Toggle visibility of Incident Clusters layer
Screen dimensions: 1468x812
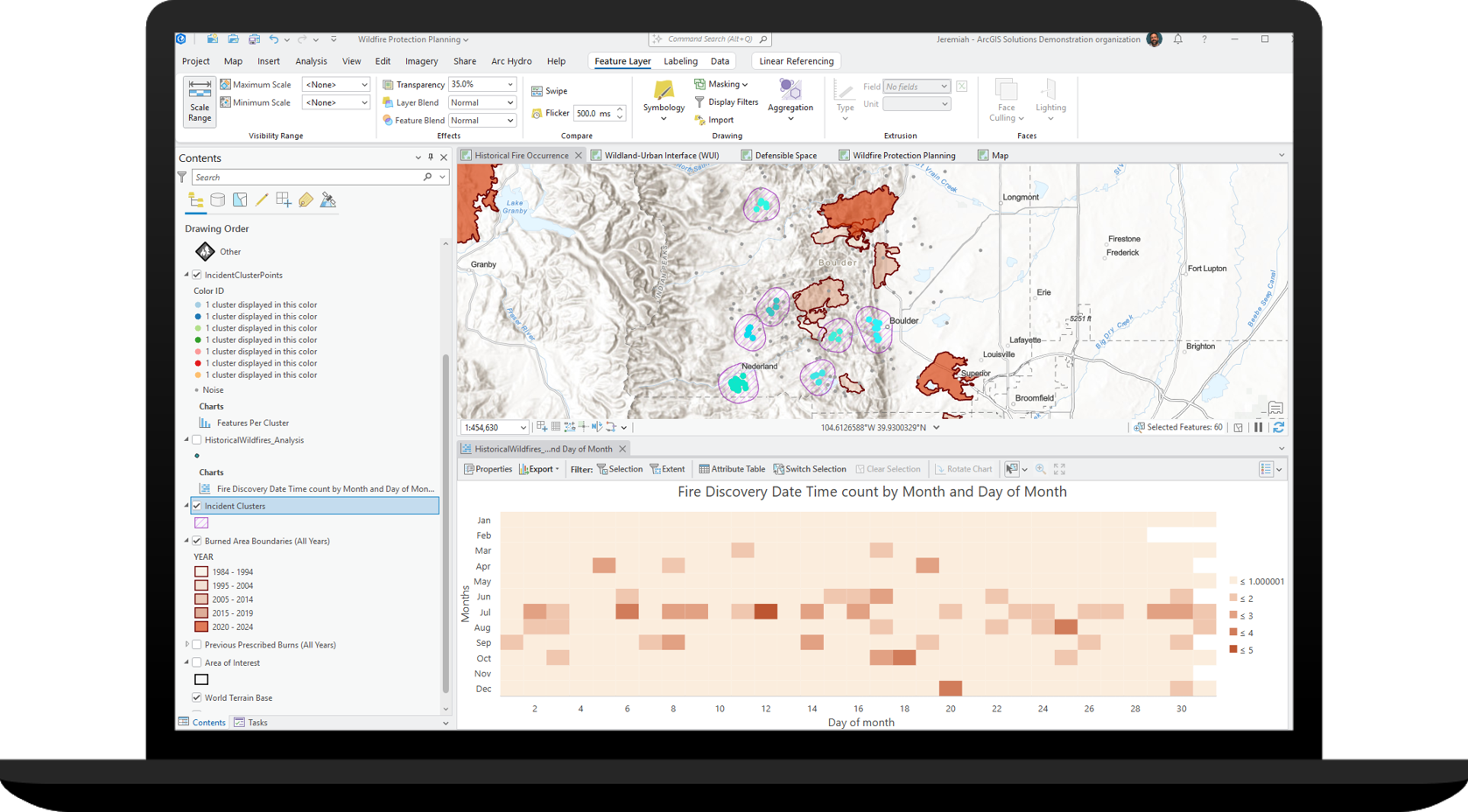click(197, 506)
